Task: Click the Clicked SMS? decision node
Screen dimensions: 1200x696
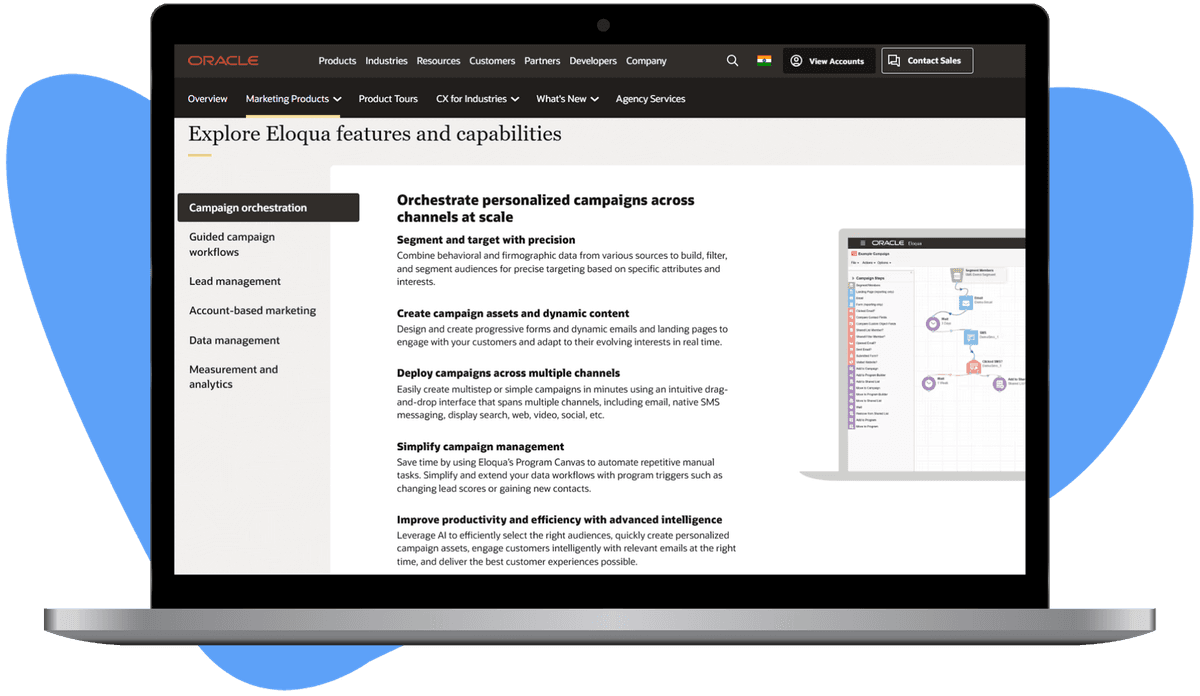Action: click(x=973, y=367)
